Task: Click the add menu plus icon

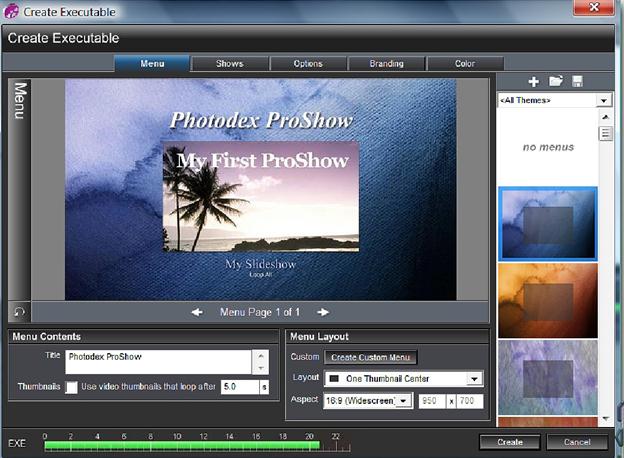Action: click(533, 82)
